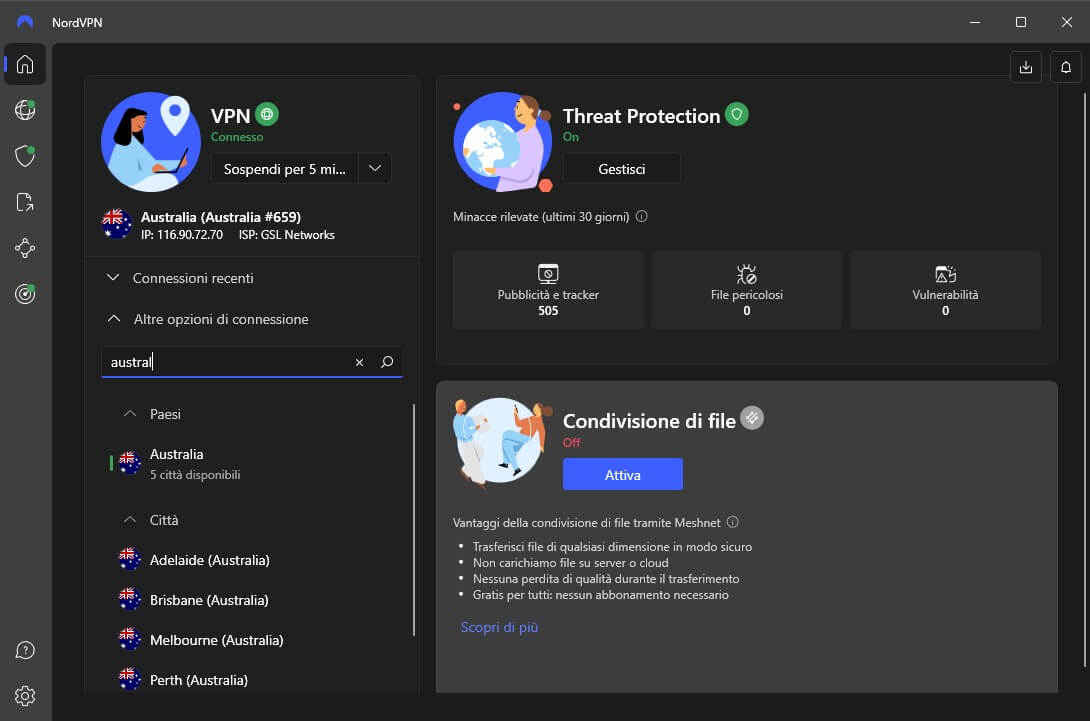This screenshot has width=1090, height=721.
Task: Click the Threat Protection globe illustration
Action: pos(503,142)
